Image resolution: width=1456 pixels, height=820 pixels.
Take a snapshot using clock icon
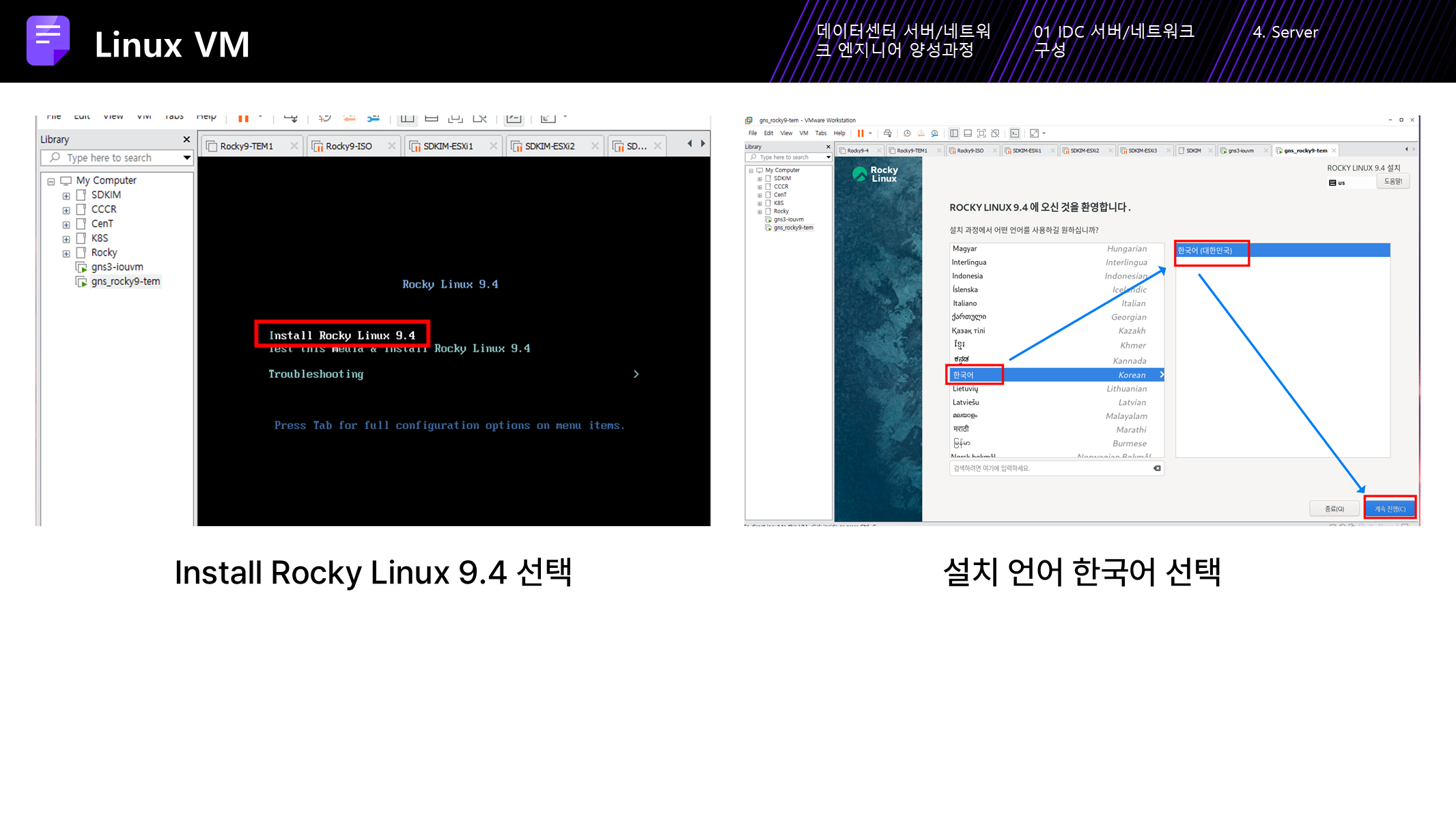[x=907, y=133]
